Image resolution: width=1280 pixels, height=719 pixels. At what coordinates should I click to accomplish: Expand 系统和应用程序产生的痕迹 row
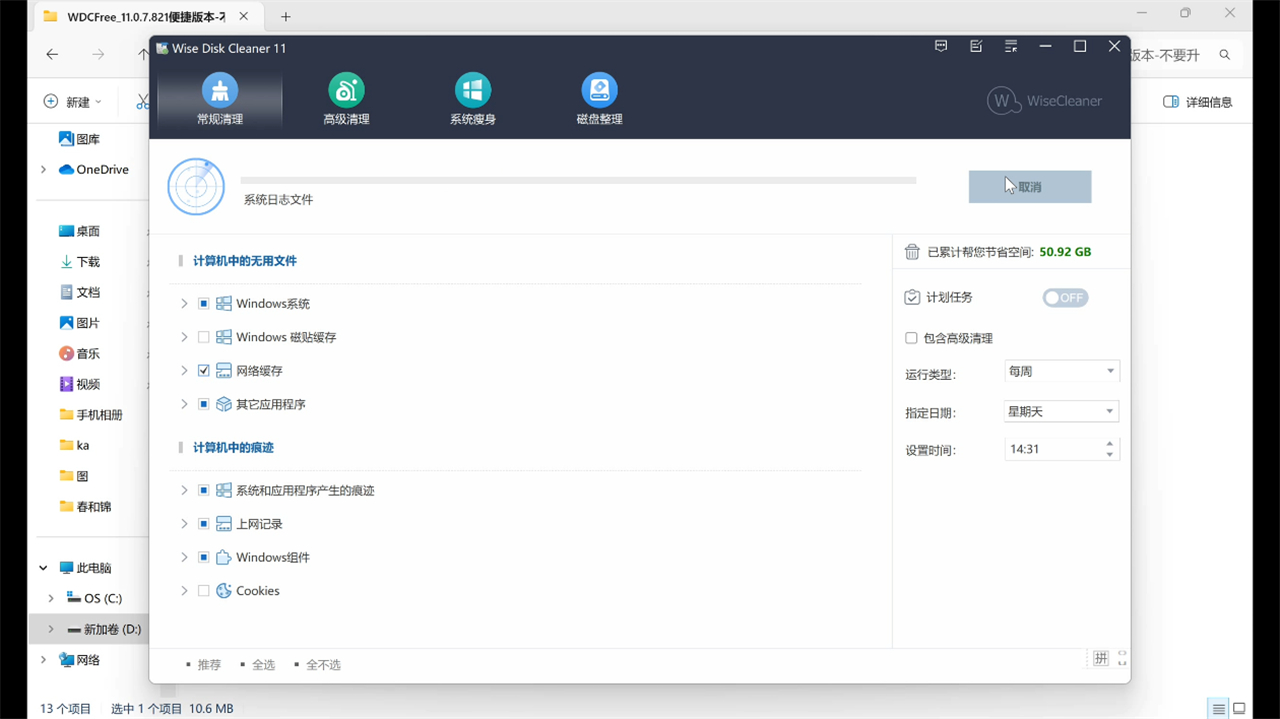point(184,491)
